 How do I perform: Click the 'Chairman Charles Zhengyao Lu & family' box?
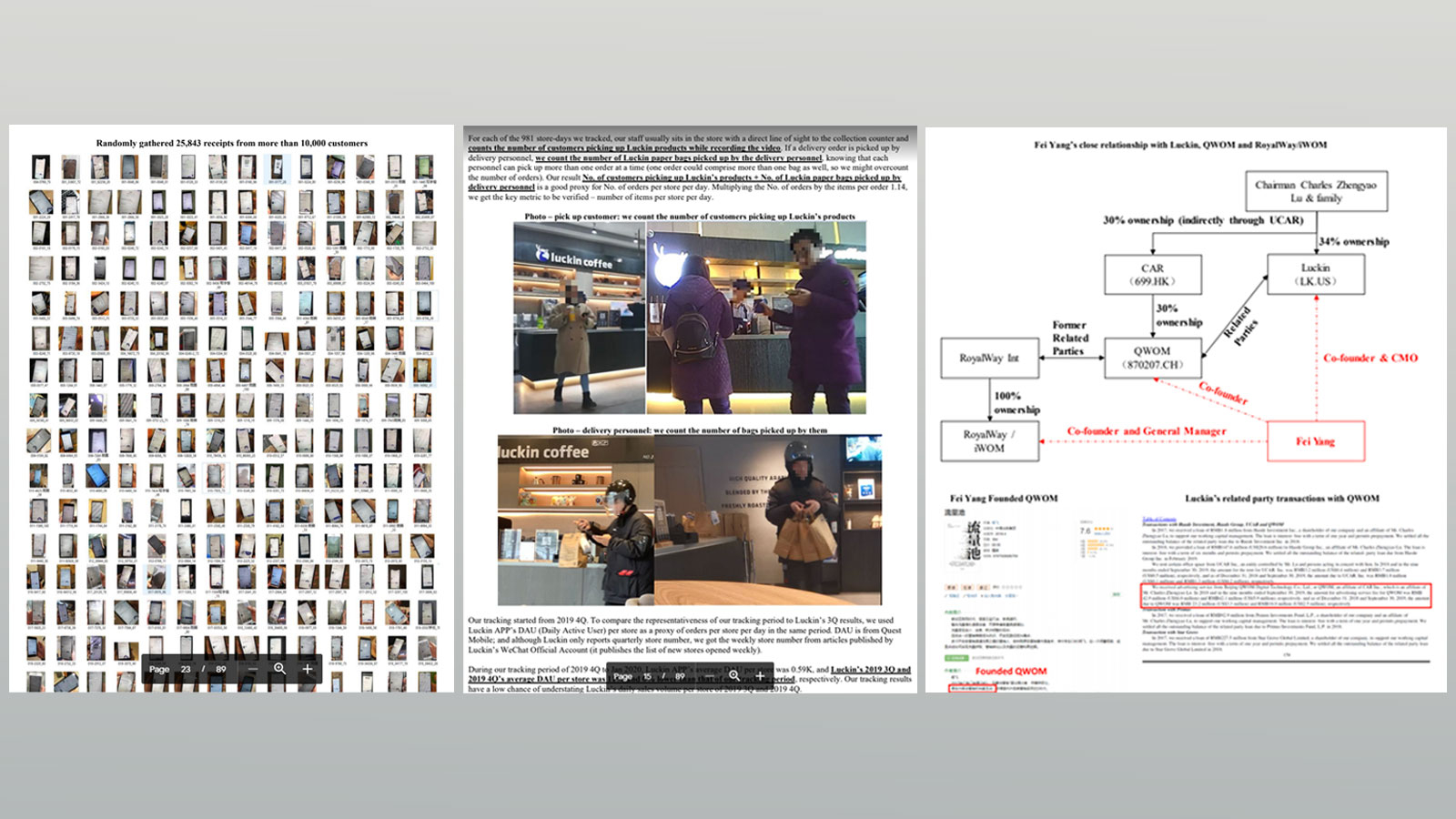pos(1316,191)
